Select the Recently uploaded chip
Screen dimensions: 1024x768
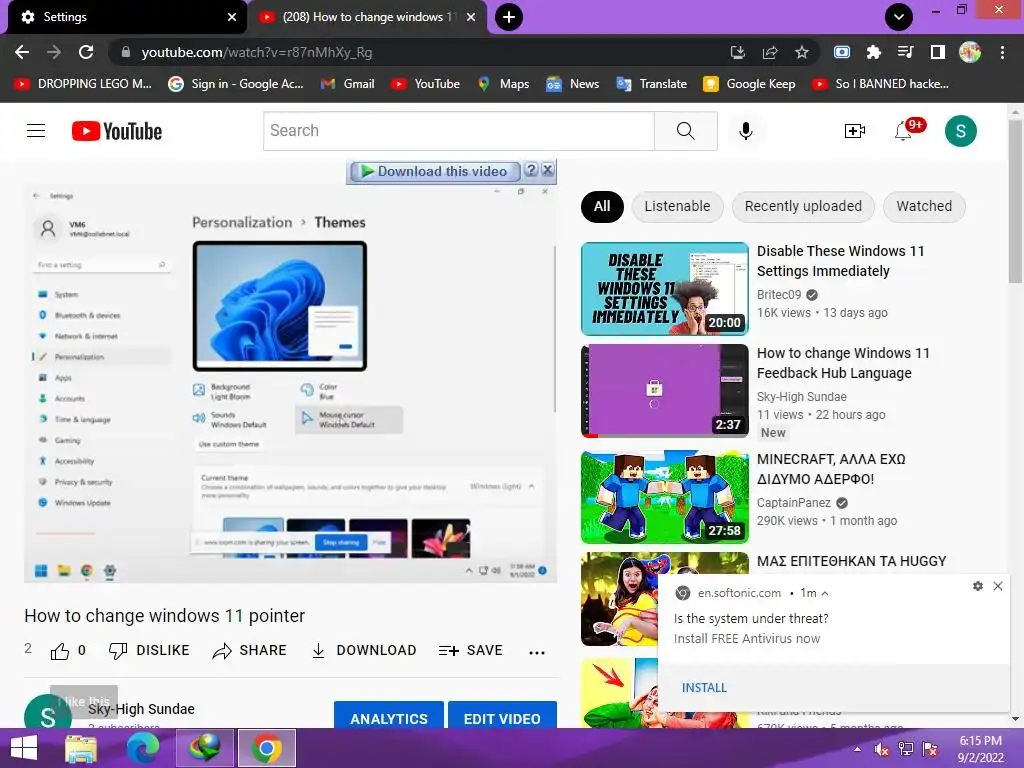tap(803, 206)
